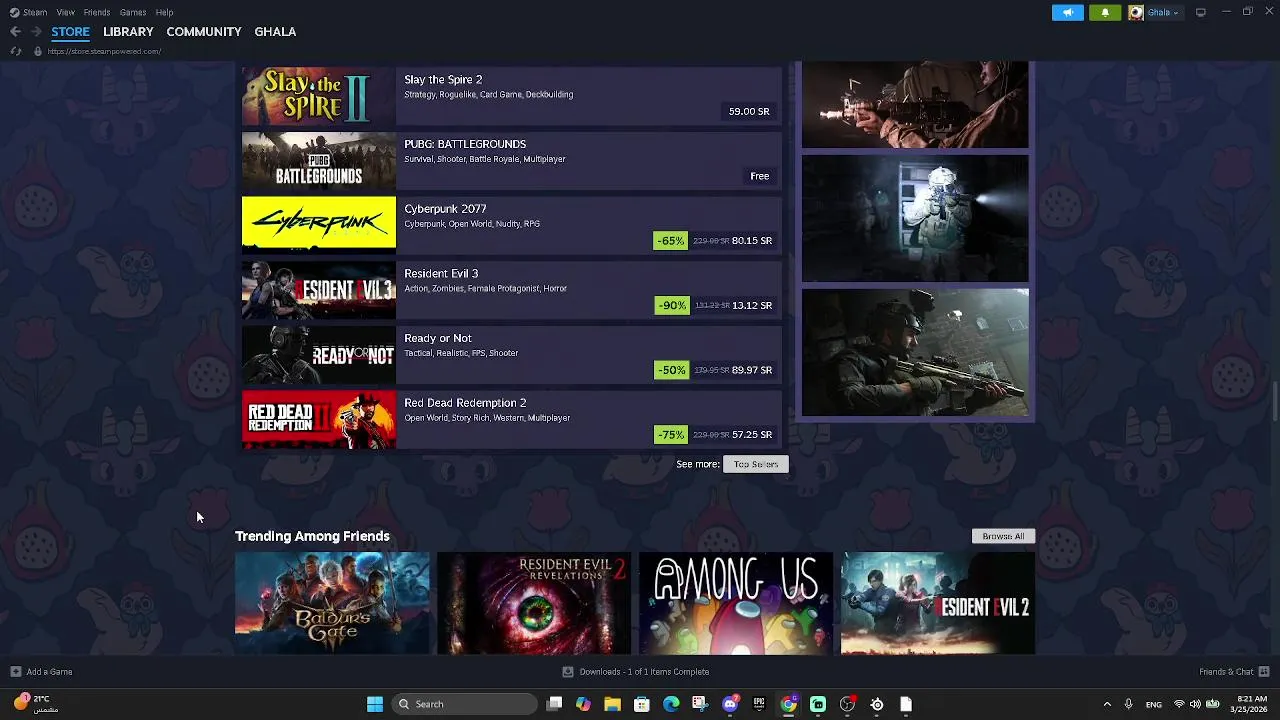
Task: Click the taskbar Search box
Action: (463, 704)
